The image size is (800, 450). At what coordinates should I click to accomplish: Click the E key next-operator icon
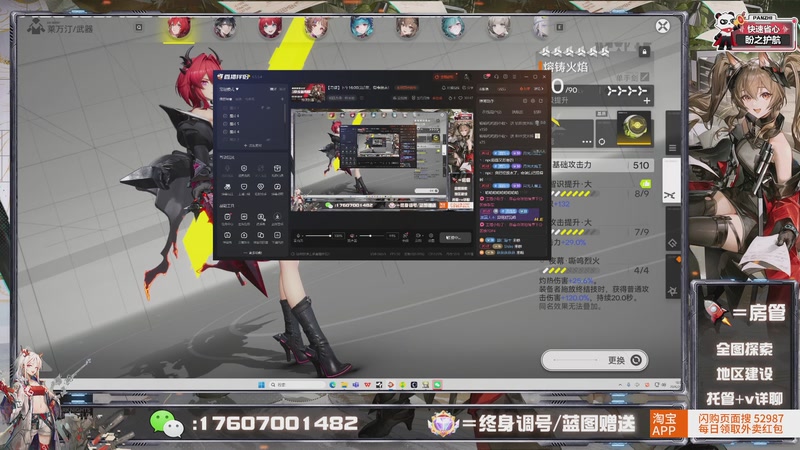(x=560, y=27)
